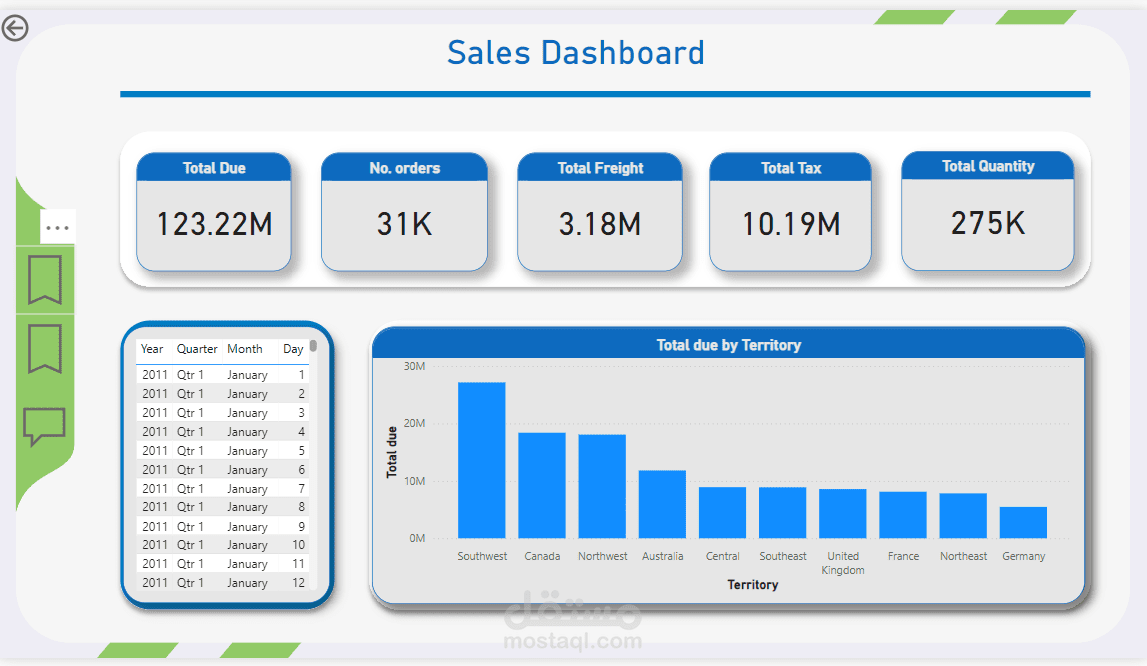Click the Day column header
The width and height of the screenshot is (1147, 666).
coord(293,349)
